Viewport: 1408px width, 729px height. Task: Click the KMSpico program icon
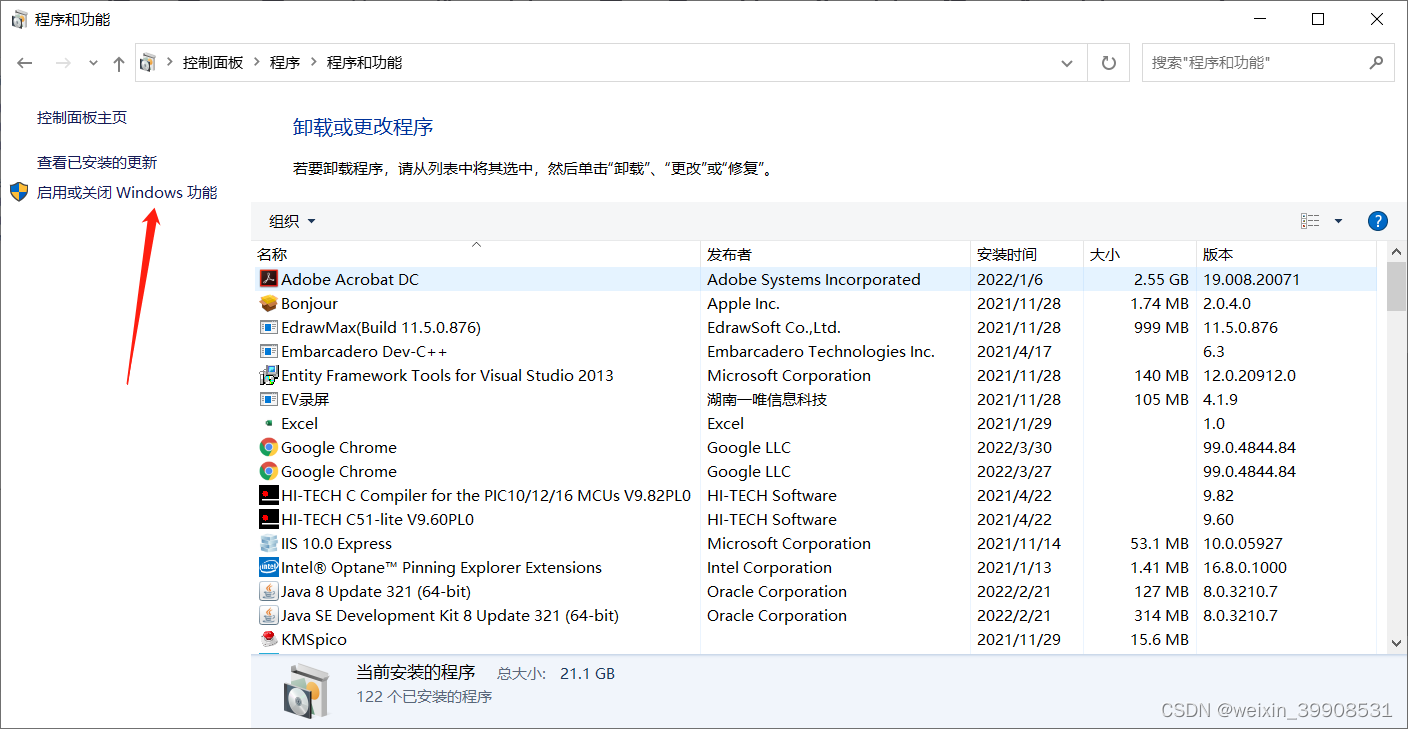point(268,640)
